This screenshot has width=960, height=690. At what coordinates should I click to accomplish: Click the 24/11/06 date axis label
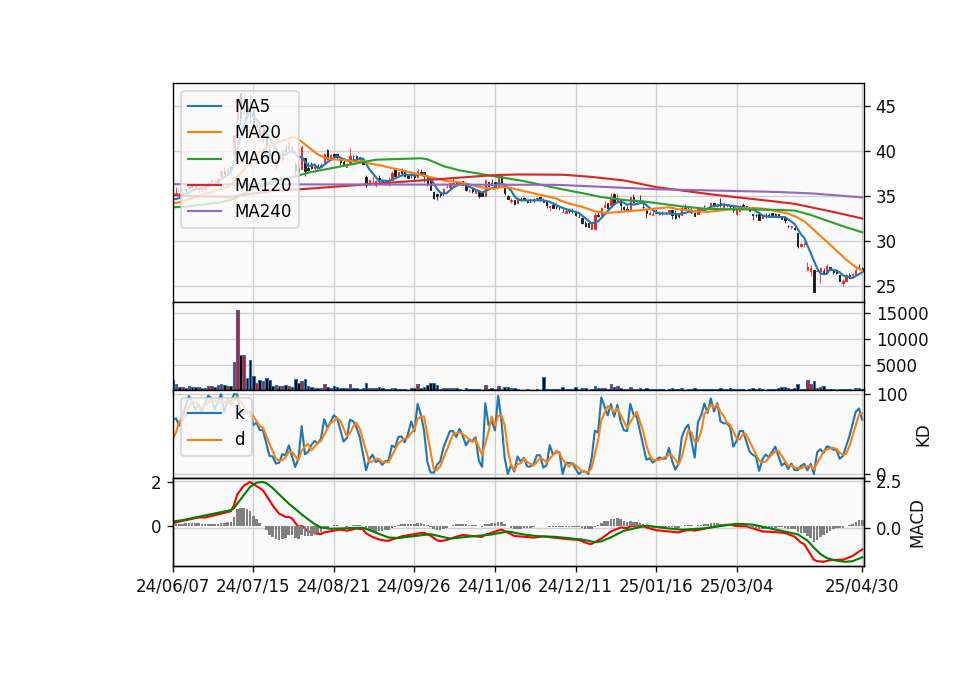pos(495,586)
